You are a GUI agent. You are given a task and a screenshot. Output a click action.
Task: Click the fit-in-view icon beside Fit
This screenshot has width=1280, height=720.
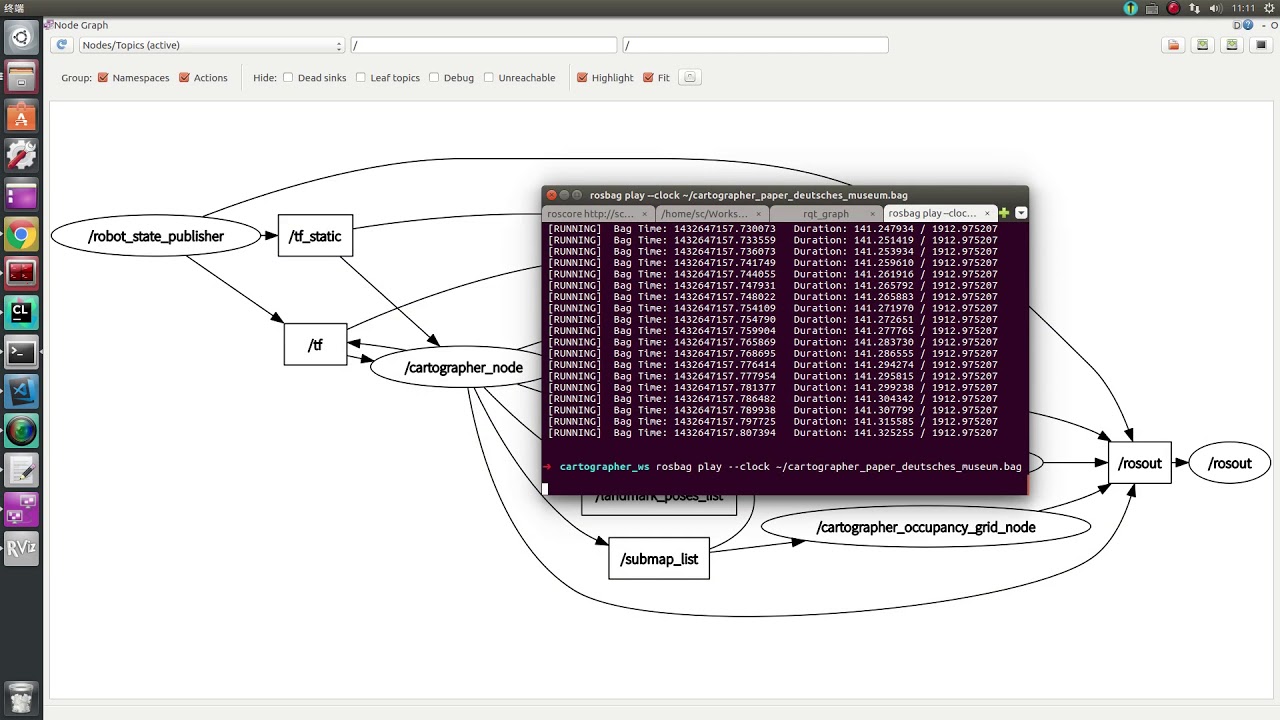691,77
